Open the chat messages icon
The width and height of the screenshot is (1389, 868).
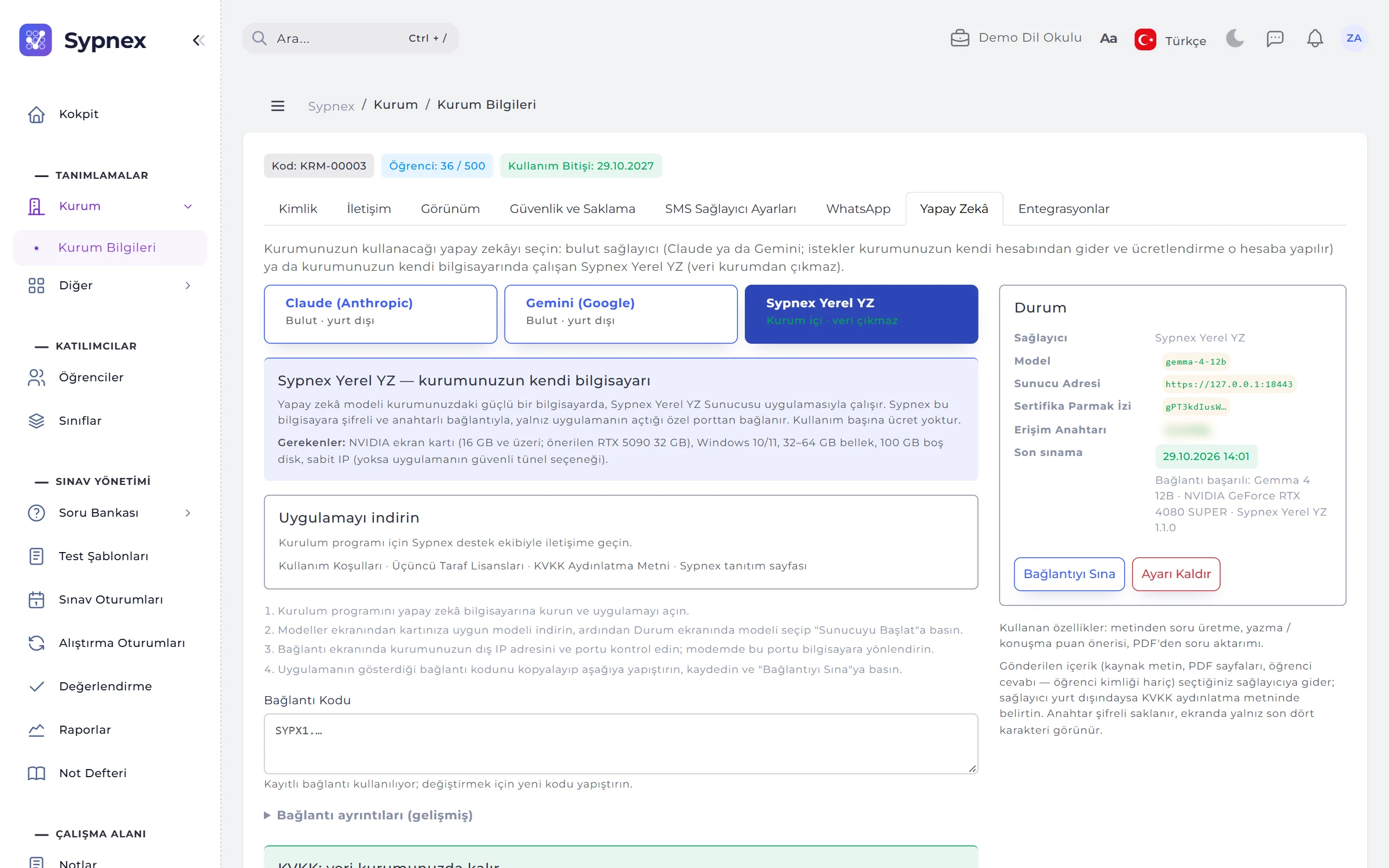(x=1275, y=39)
